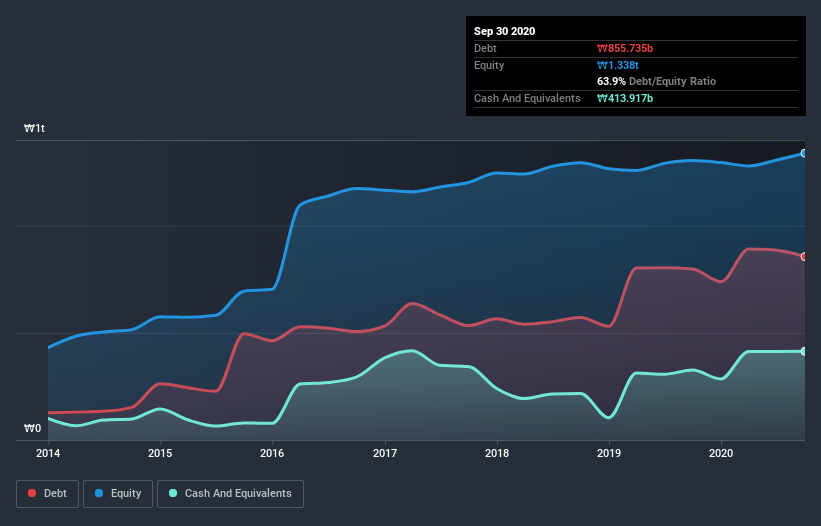Click the 63.9% Debt/Equity Ratio text
Viewport: 821px width, 526px height.
(657, 82)
